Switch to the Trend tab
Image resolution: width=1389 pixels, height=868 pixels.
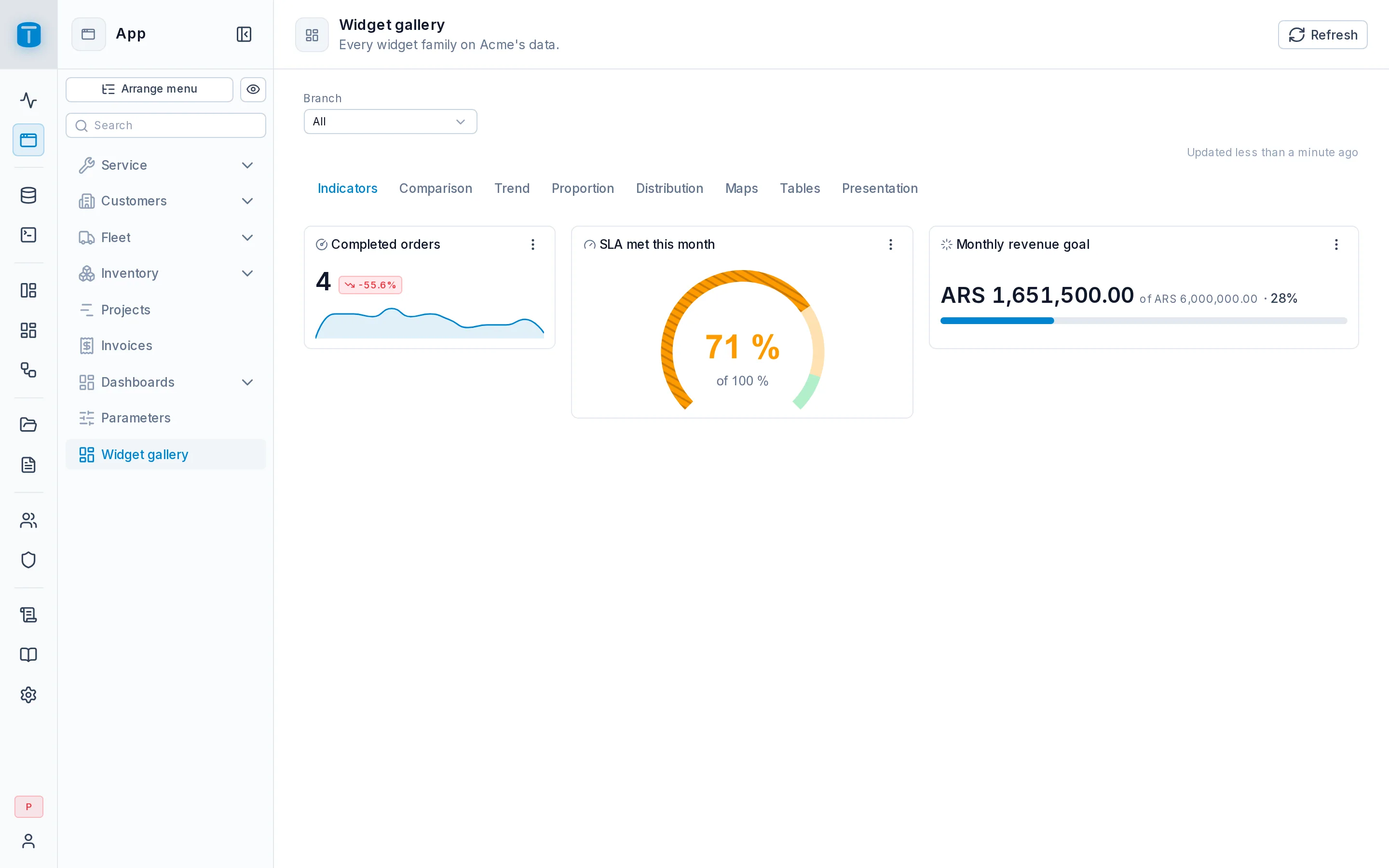(x=512, y=188)
